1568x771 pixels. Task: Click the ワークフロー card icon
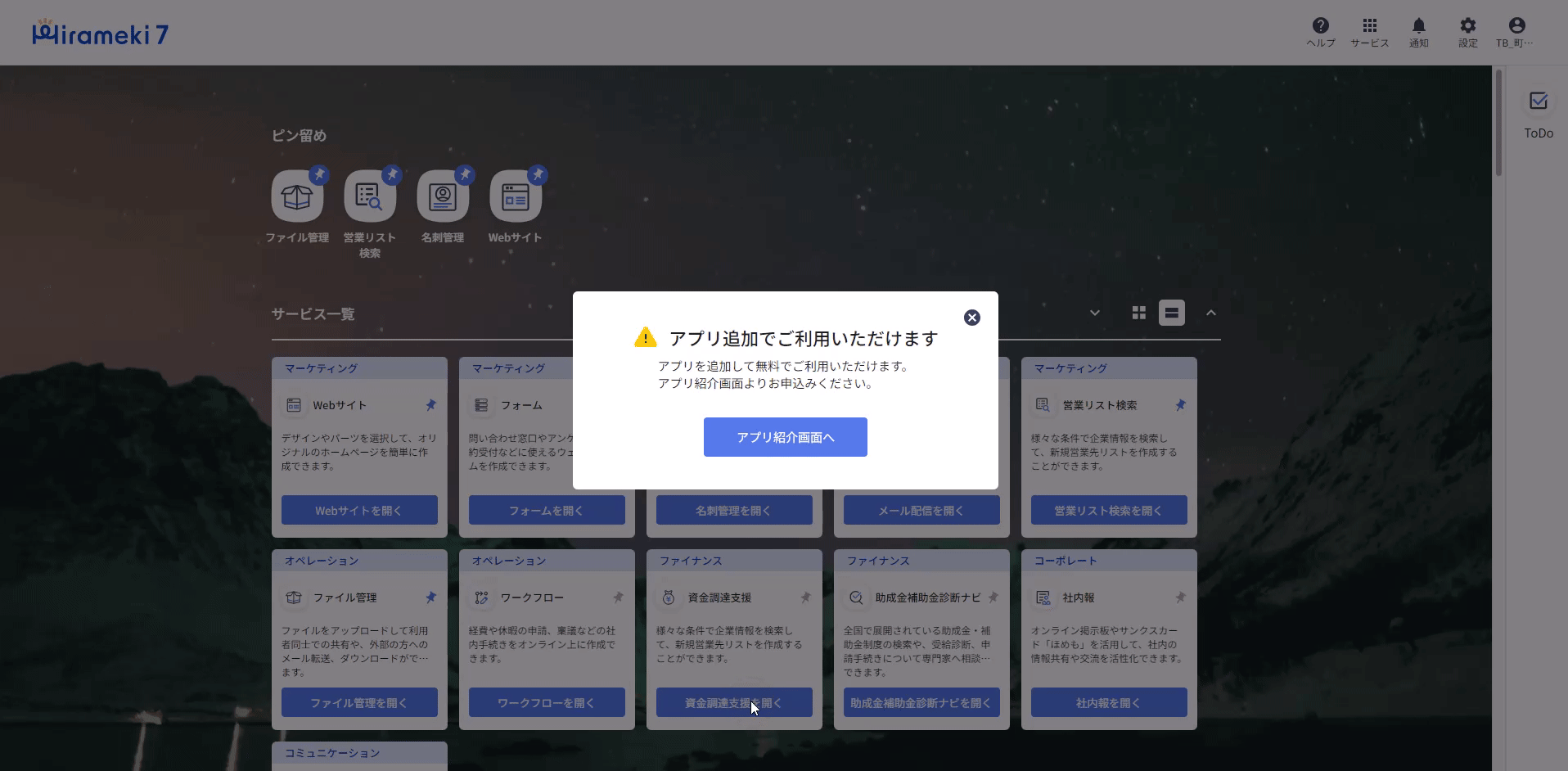481,597
